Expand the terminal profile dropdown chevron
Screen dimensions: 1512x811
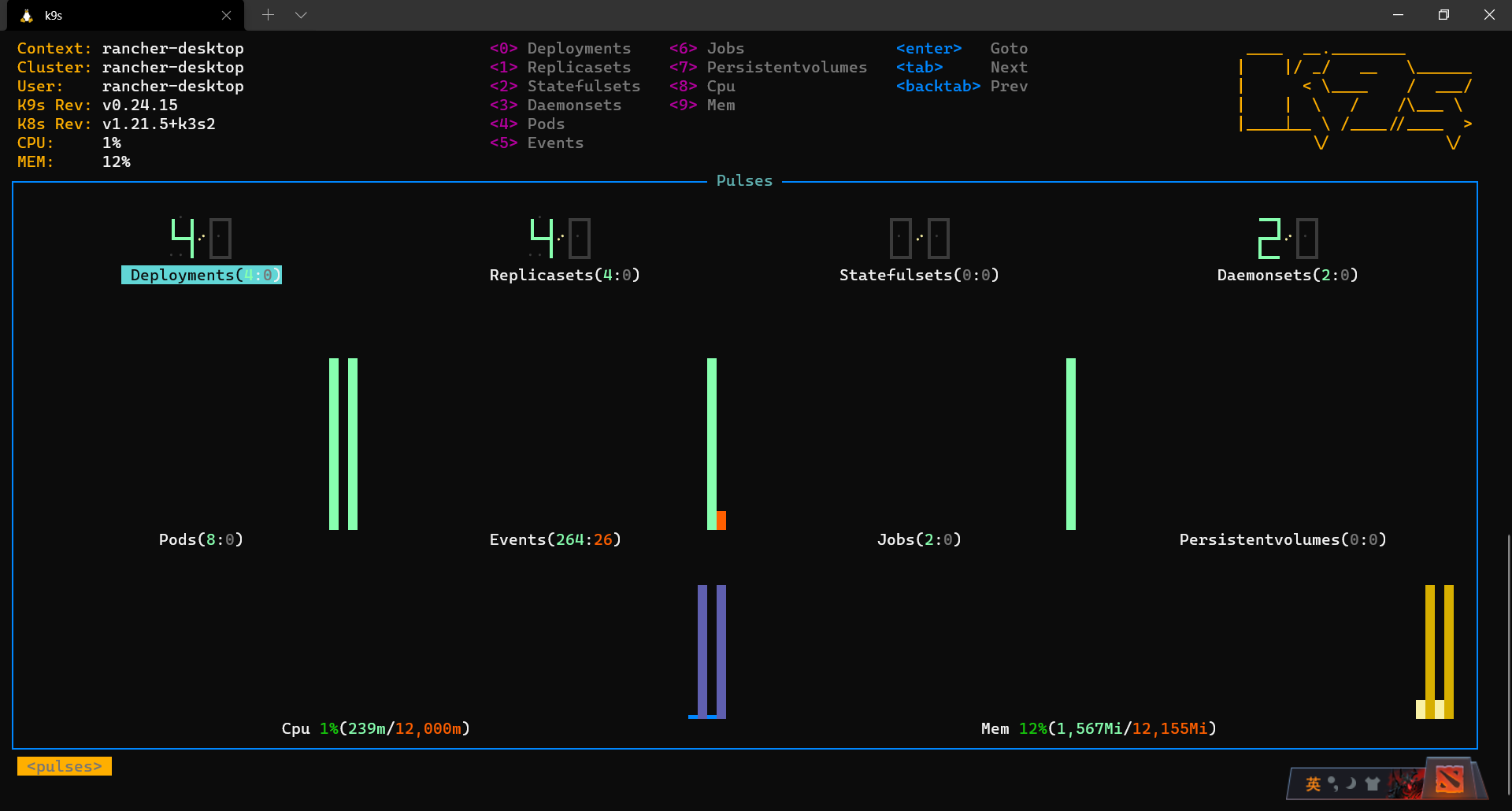click(x=301, y=15)
